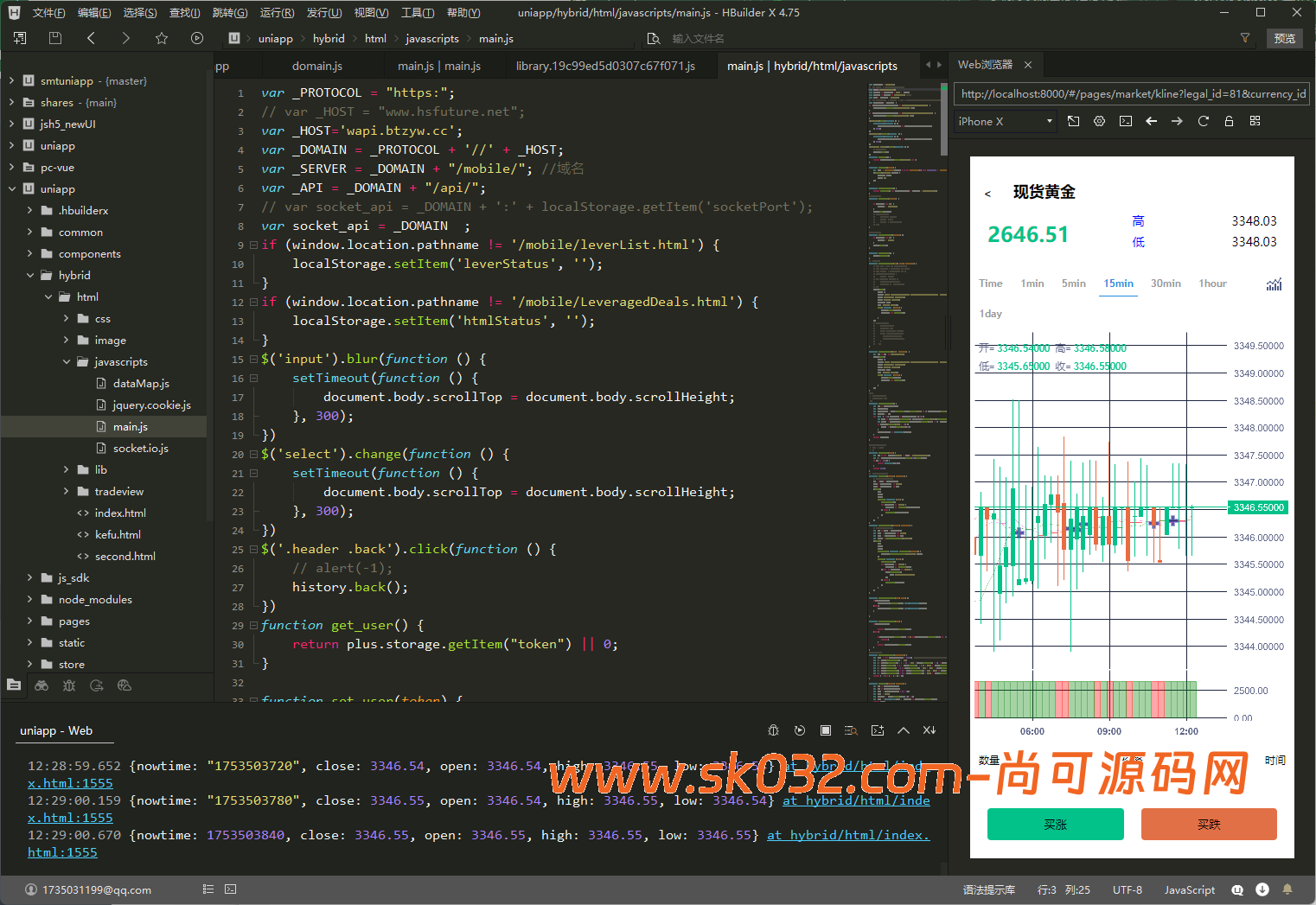The image size is (1316, 905).
Task: Toggle the browser lock icon
Action: 1229,121
